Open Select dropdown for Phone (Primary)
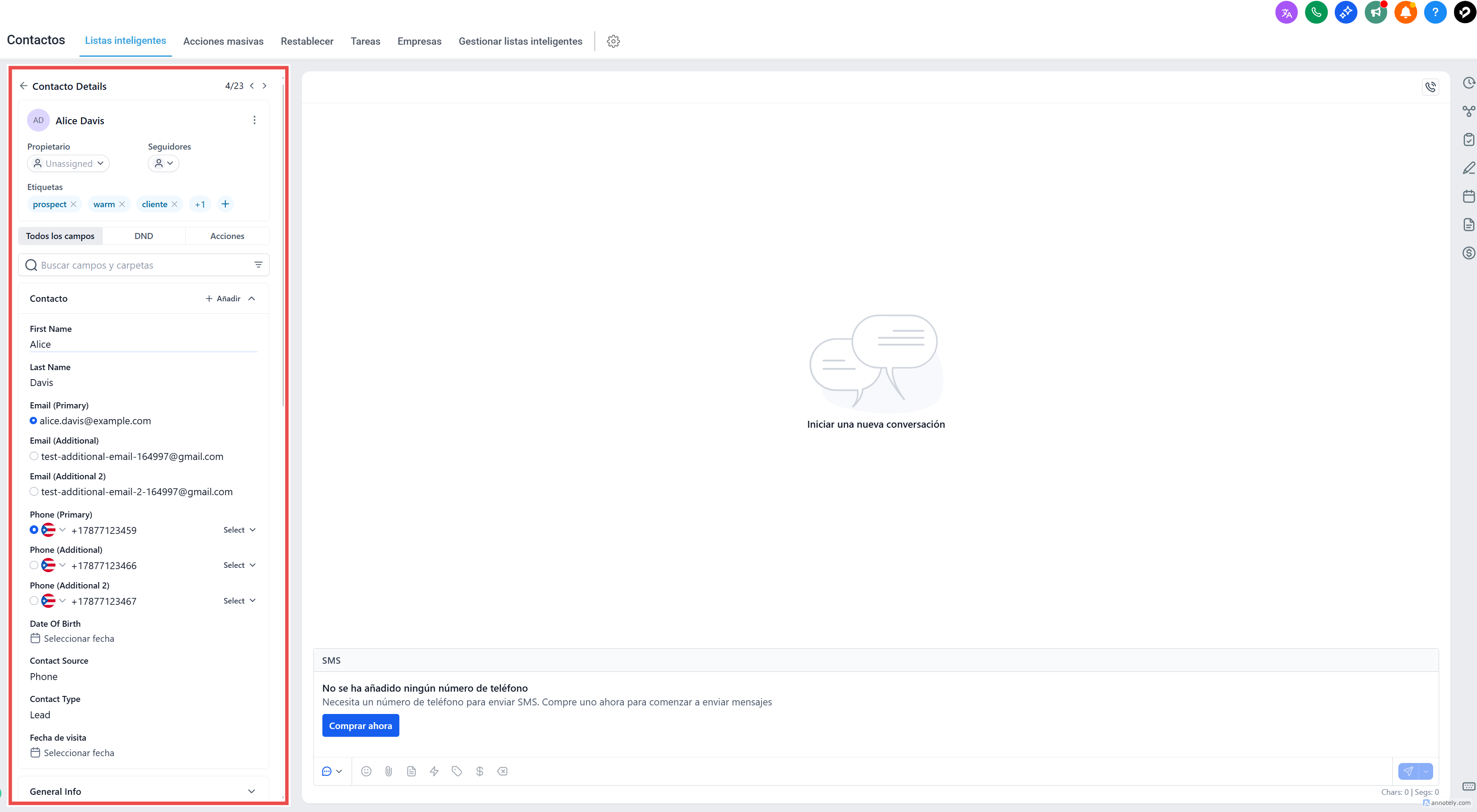The image size is (1477, 812). (x=239, y=530)
